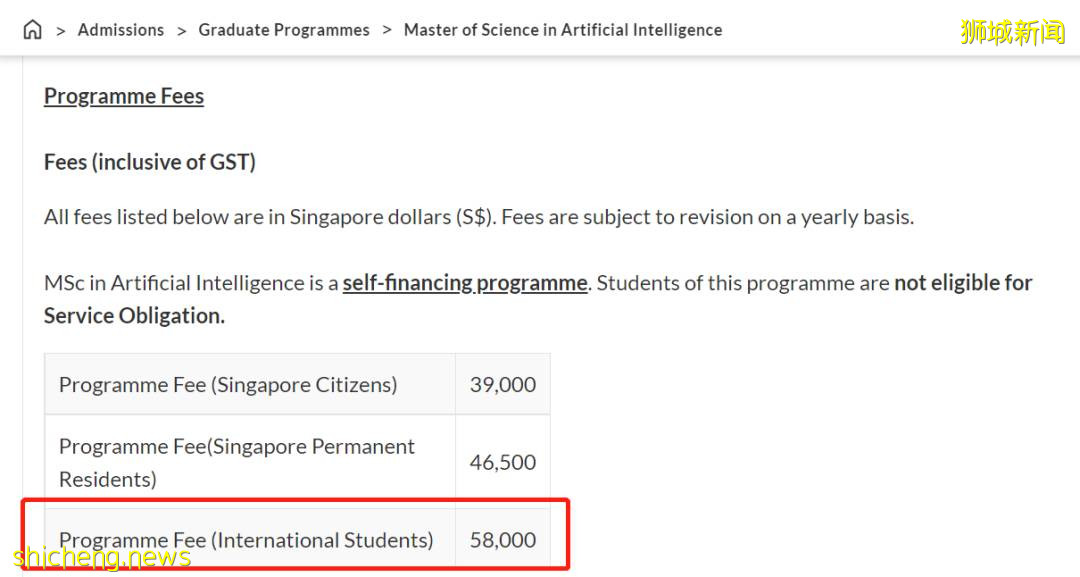Click the 46,500 Permanent Residents fee value

(x=502, y=461)
